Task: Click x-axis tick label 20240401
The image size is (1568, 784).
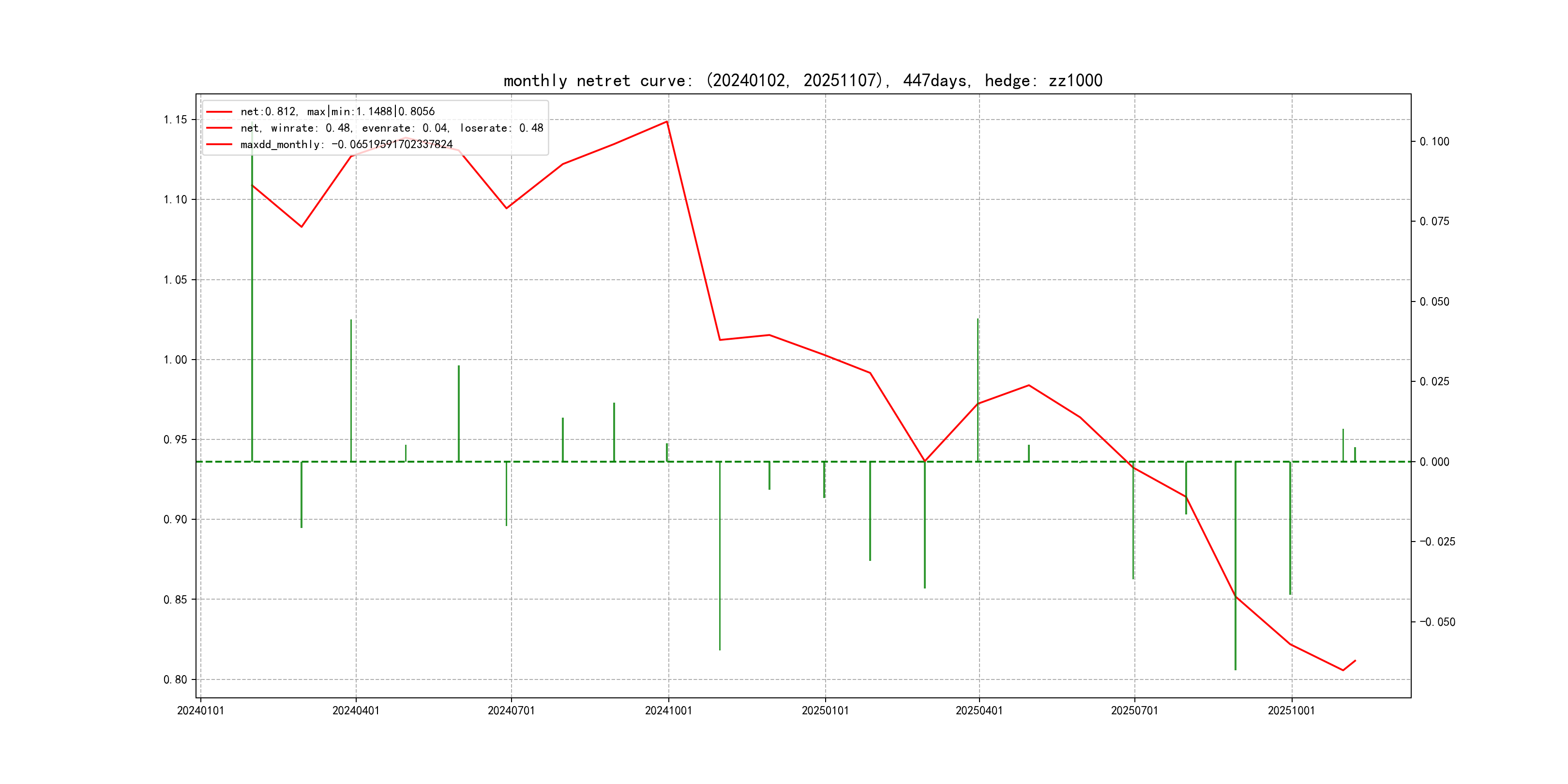Action: click(356, 710)
